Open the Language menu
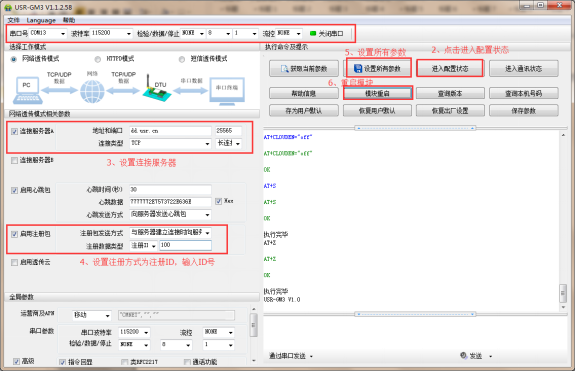576x372 pixels. point(41,20)
